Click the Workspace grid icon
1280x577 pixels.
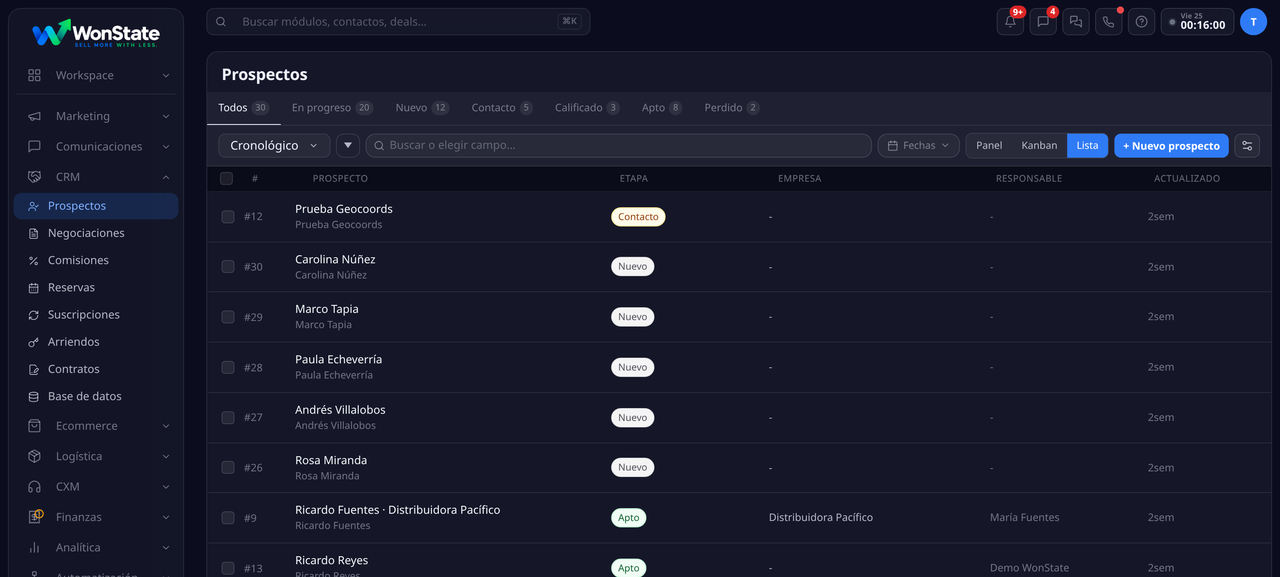click(x=35, y=75)
